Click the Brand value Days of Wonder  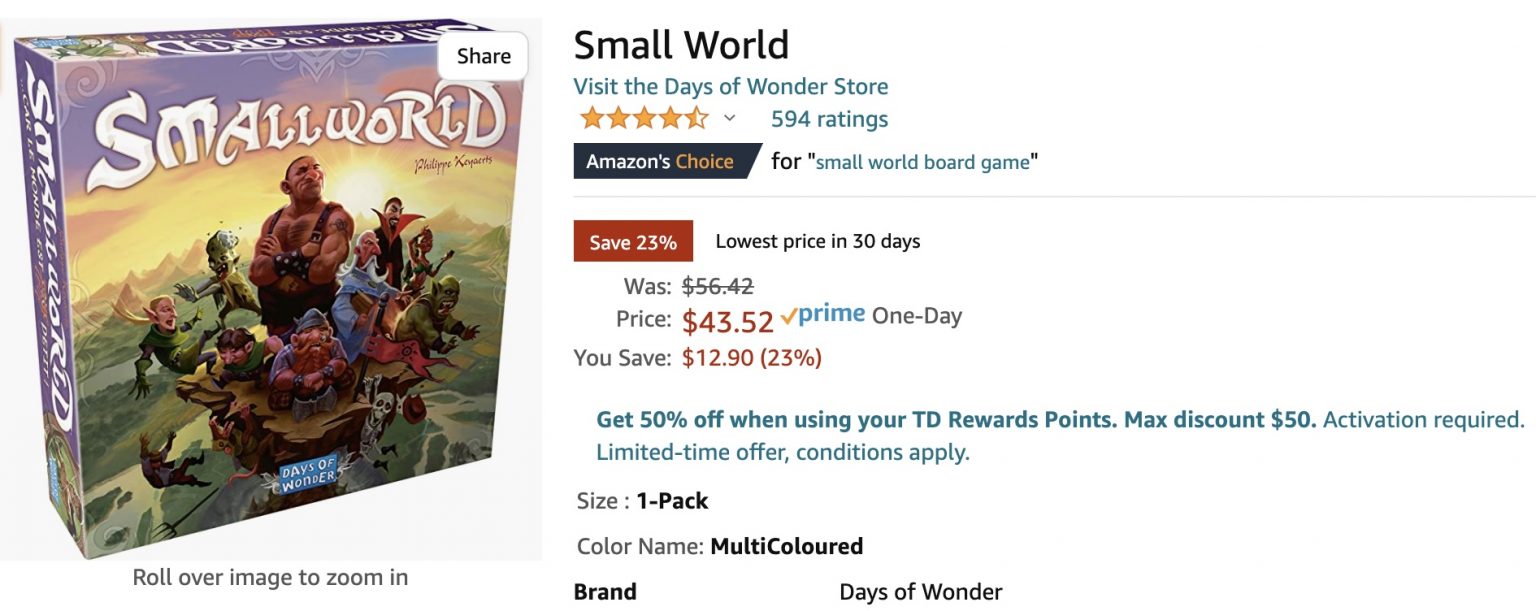920,591
